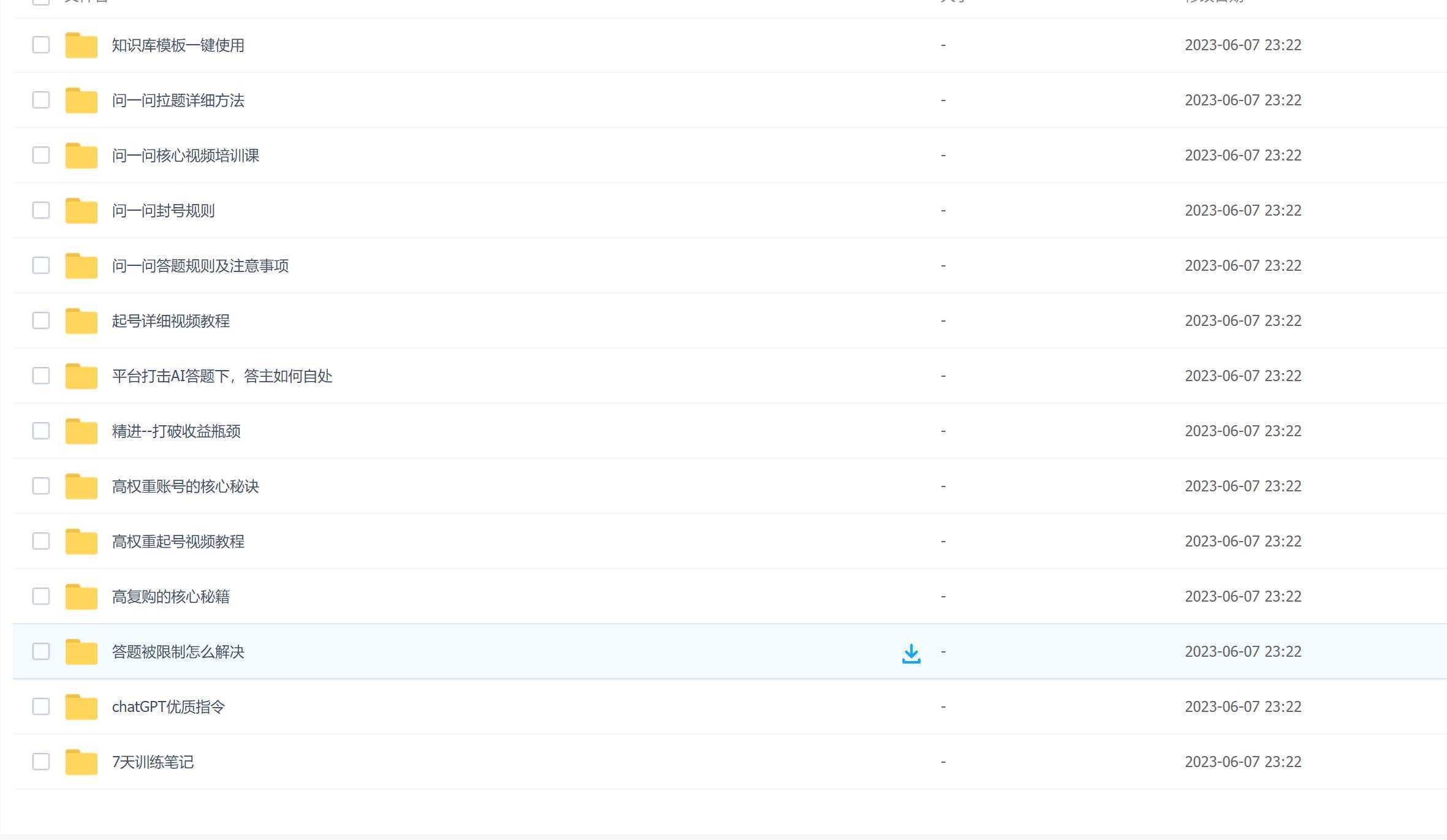Click folder icon for 7天训练笔记
This screenshot has height=840, width=1447.
click(x=82, y=763)
